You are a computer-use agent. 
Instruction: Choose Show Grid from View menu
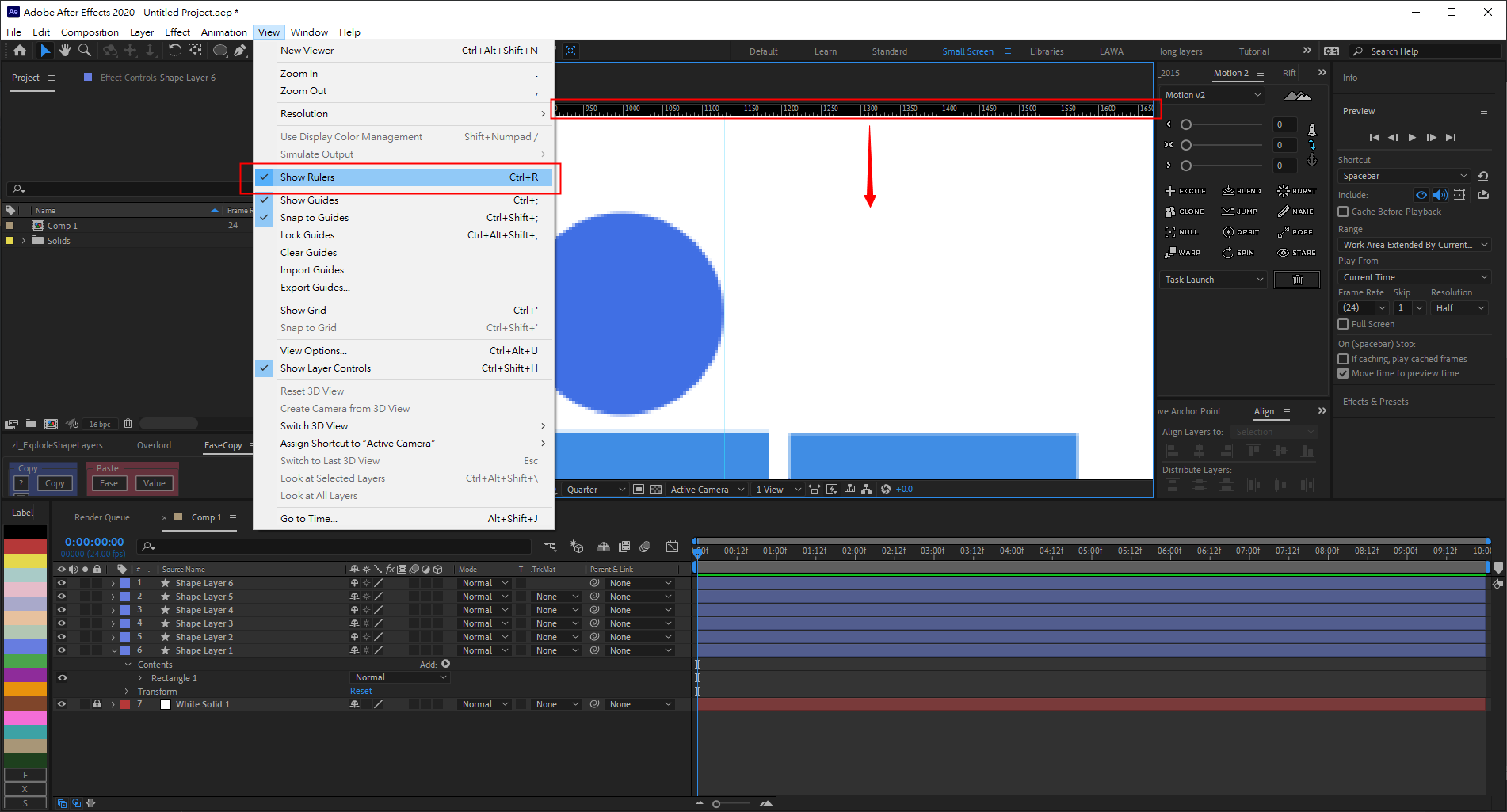pyautogui.click(x=303, y=311)
